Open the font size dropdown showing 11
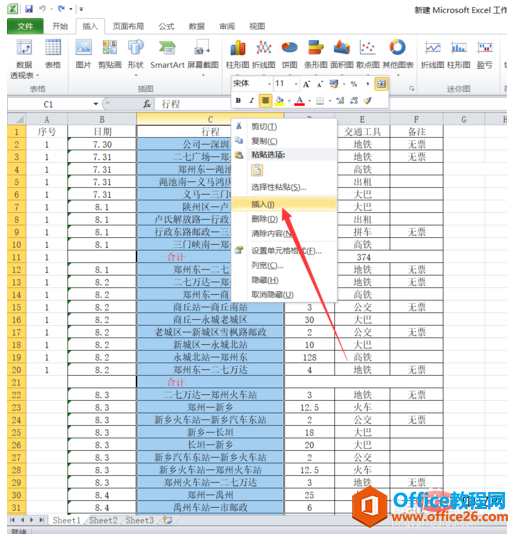The image size is (515, 534). click(x=296, y=84)
